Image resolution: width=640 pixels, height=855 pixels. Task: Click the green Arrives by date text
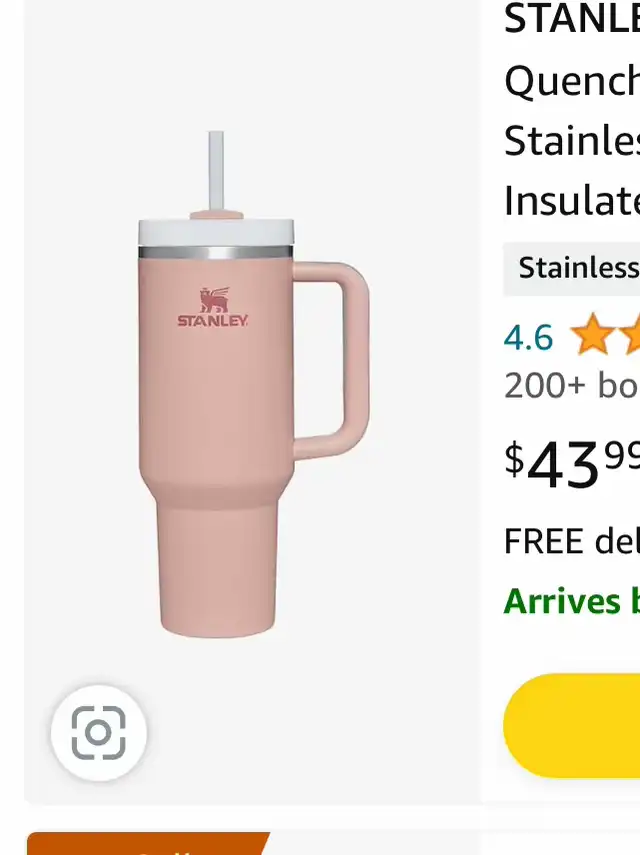(x=572, y=601)
